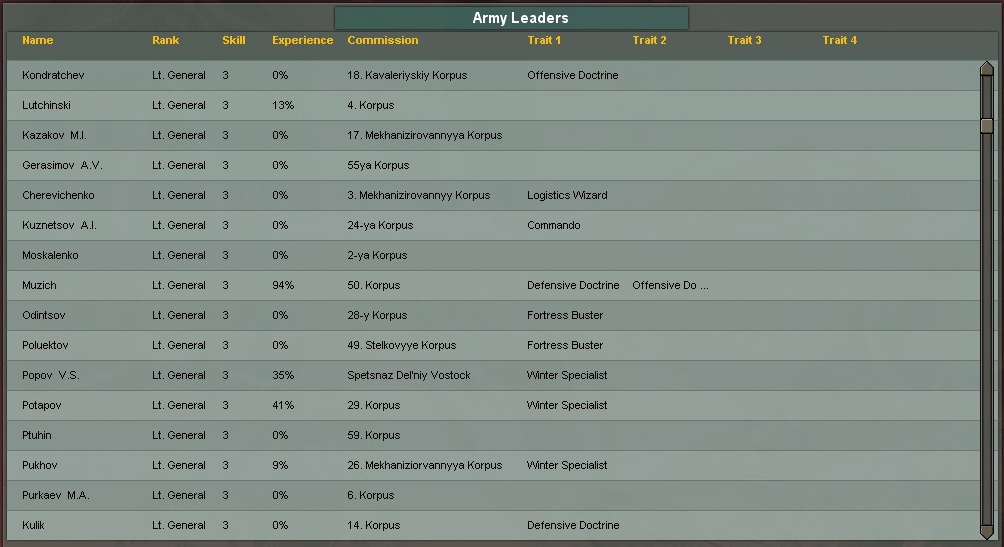Click the scroll up arrow of the leader list
The width and height of the screenshot is (1004, 547).
click(x=986, y=69)
